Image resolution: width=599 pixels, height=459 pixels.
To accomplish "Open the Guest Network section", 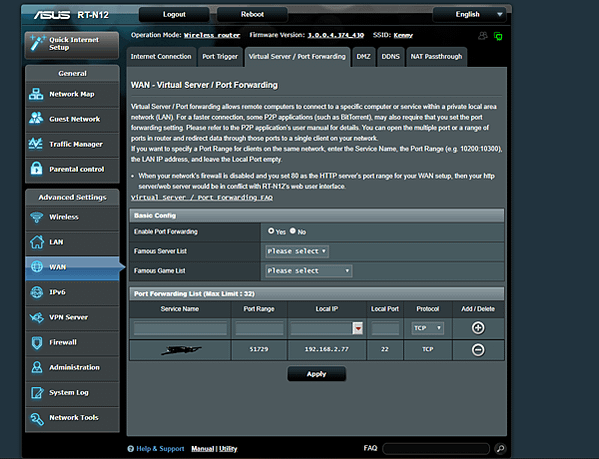I will (x=72, y=119).
